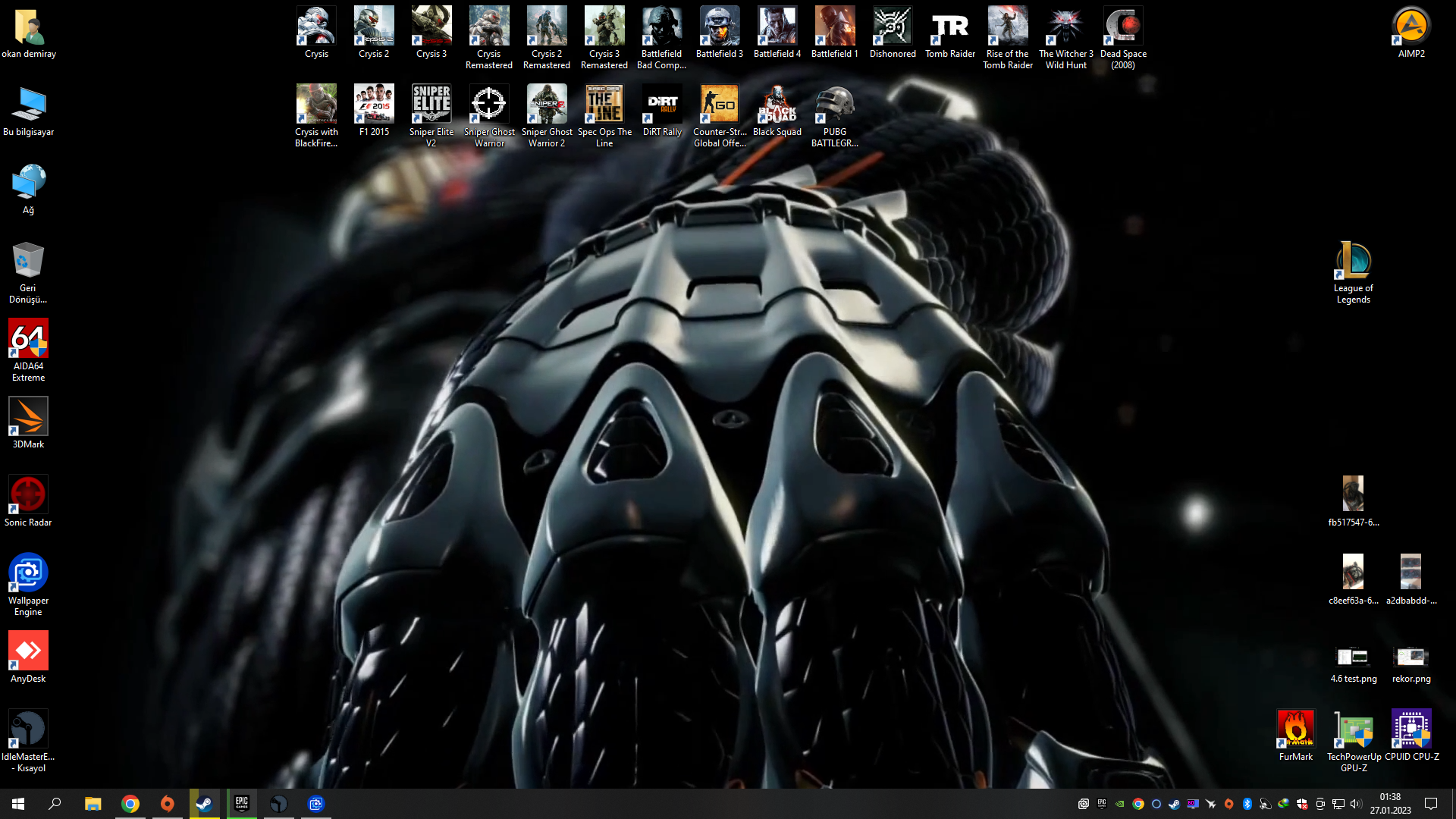Image resolution: width=1456 pixels, height=819 pixels.
Task: Open League of Legends shortcut
Action: (x=1353, y=262)
